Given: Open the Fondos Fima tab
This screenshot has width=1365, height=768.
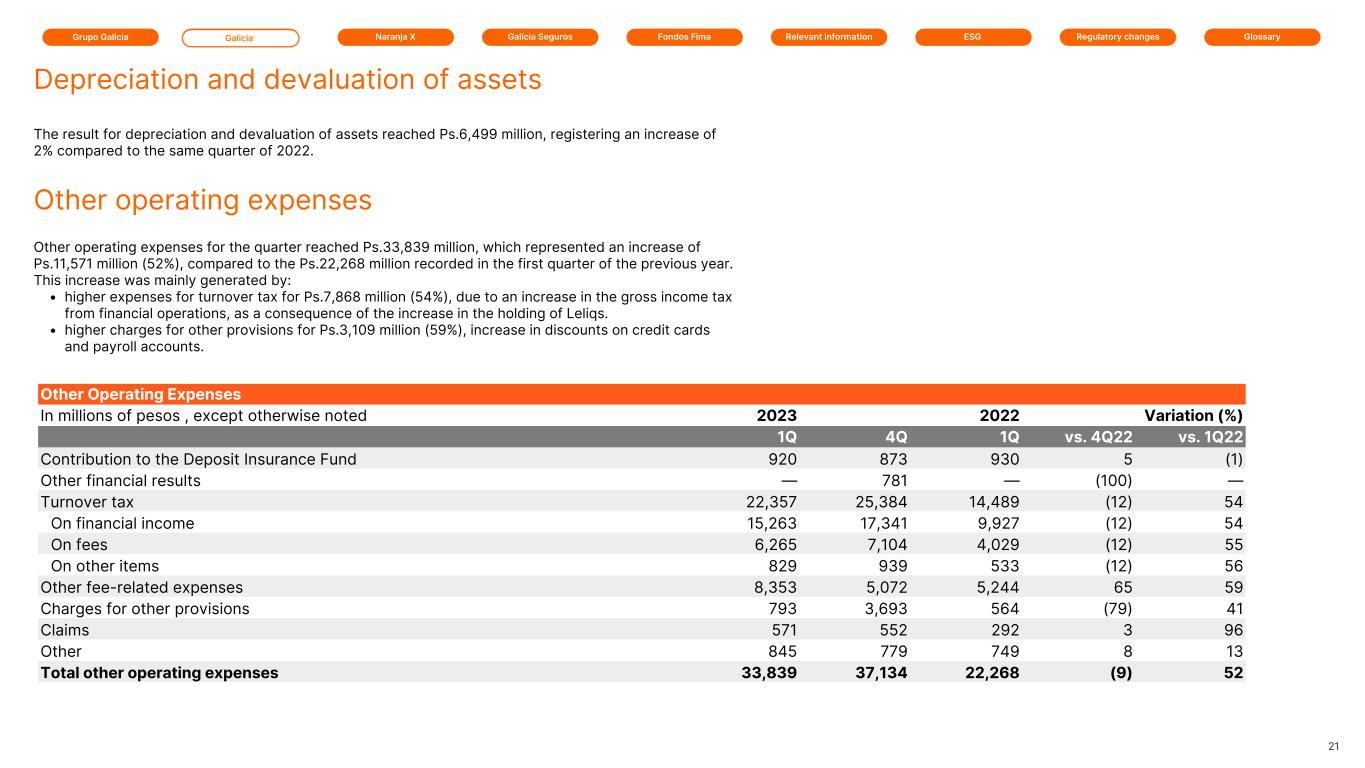Looking at the screenshot, I should coord(684,37).
